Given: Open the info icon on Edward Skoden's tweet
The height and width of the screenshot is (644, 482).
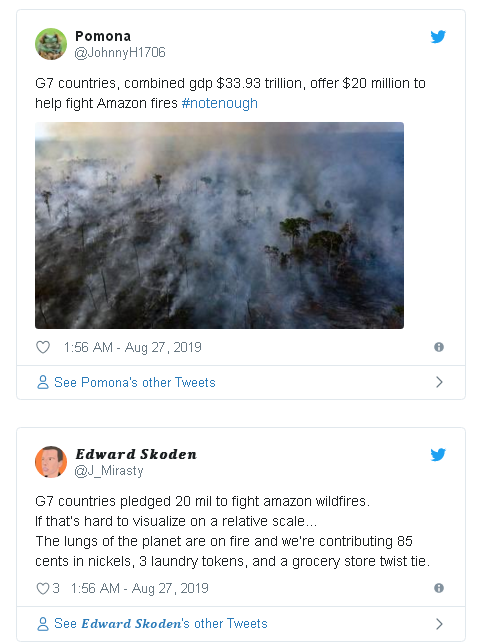Looking at the screenshot, I should coord(439,588).
